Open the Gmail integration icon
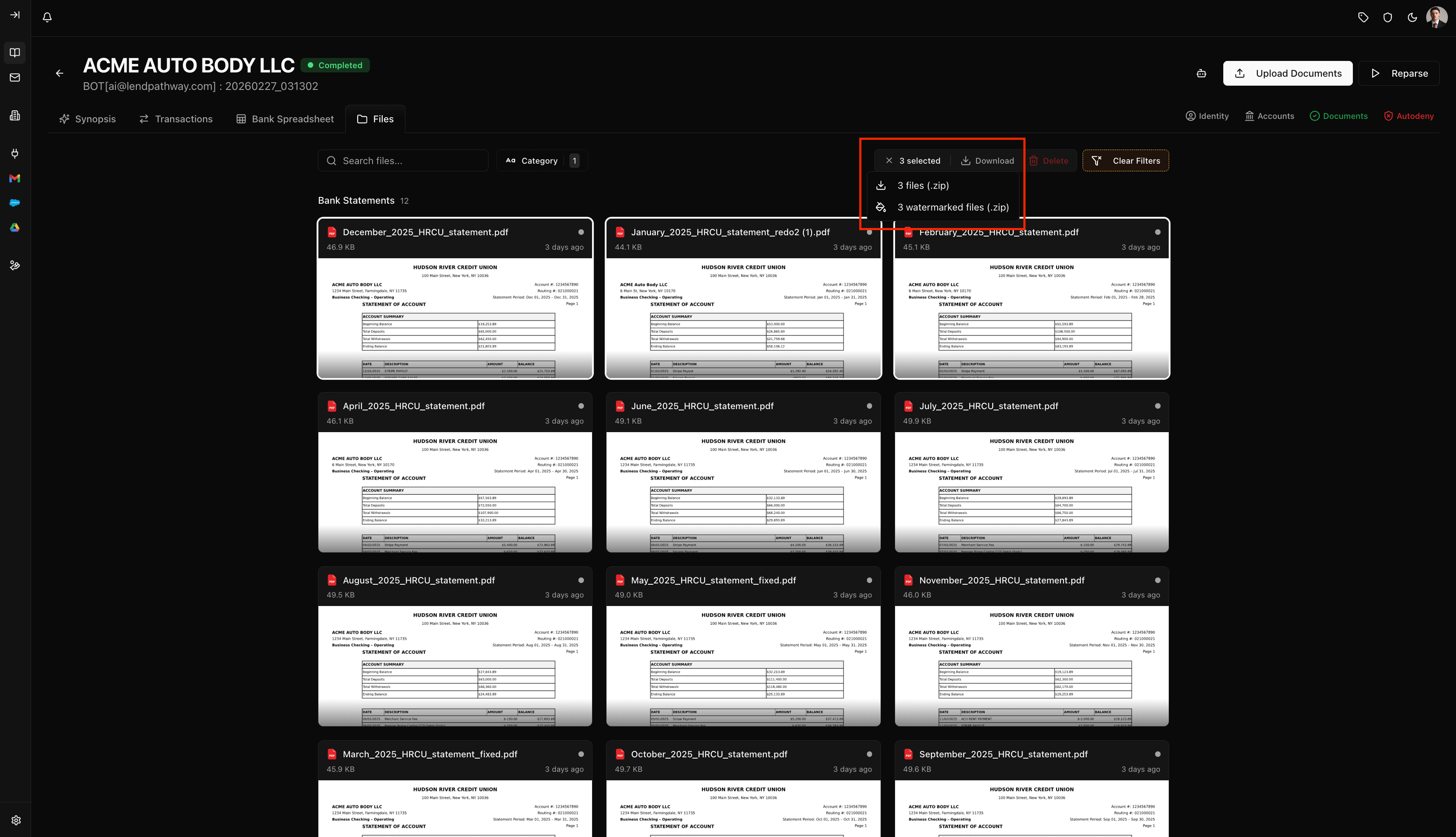This screenshot has width=1456, height=837. [15, 178]
